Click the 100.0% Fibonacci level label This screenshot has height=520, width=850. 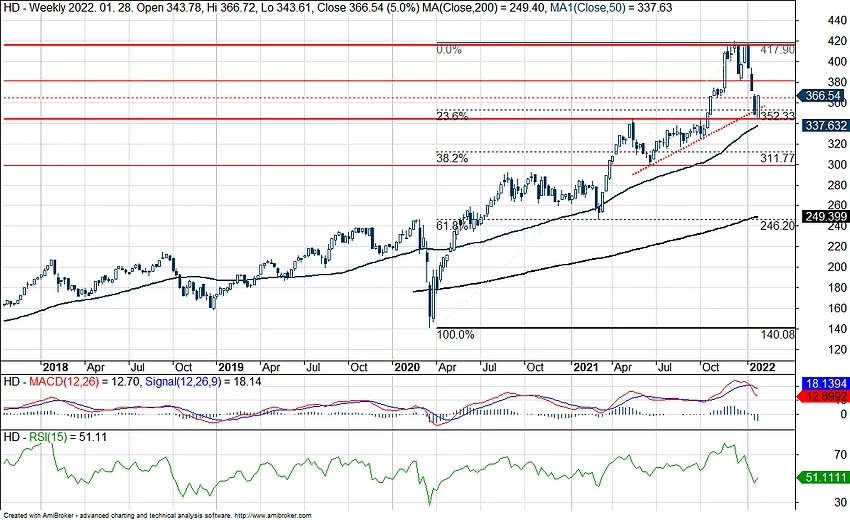click(x=455, y=335)
